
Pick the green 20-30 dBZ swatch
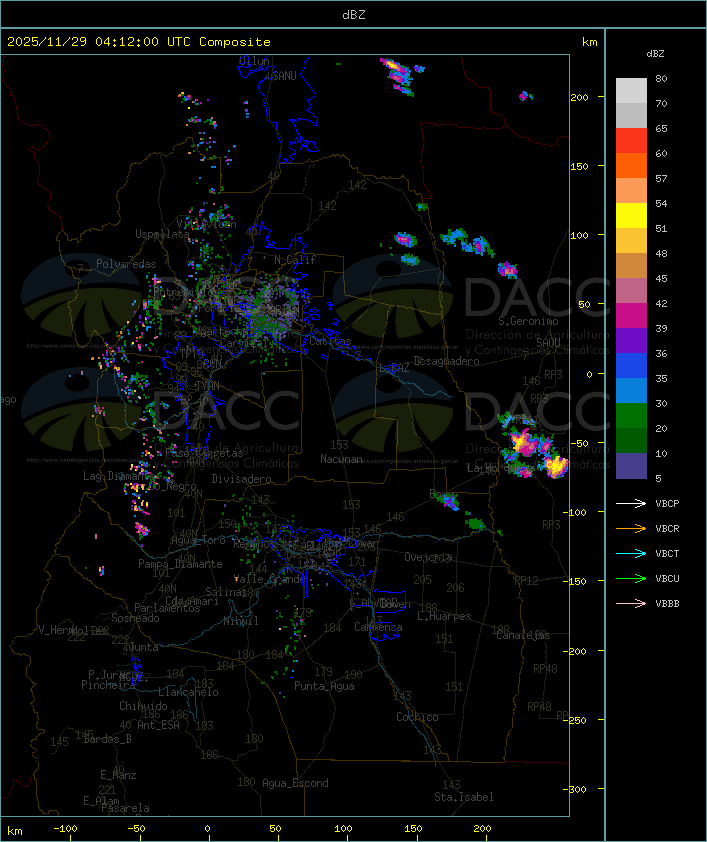coord(631,415)
